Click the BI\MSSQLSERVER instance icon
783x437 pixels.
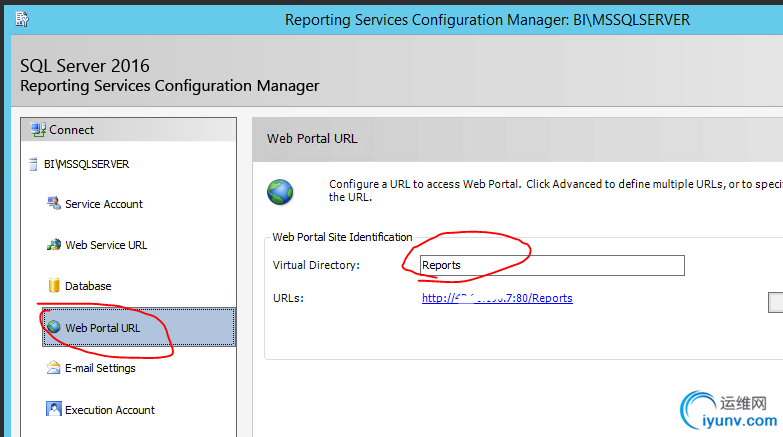click(x=33, y=164)
